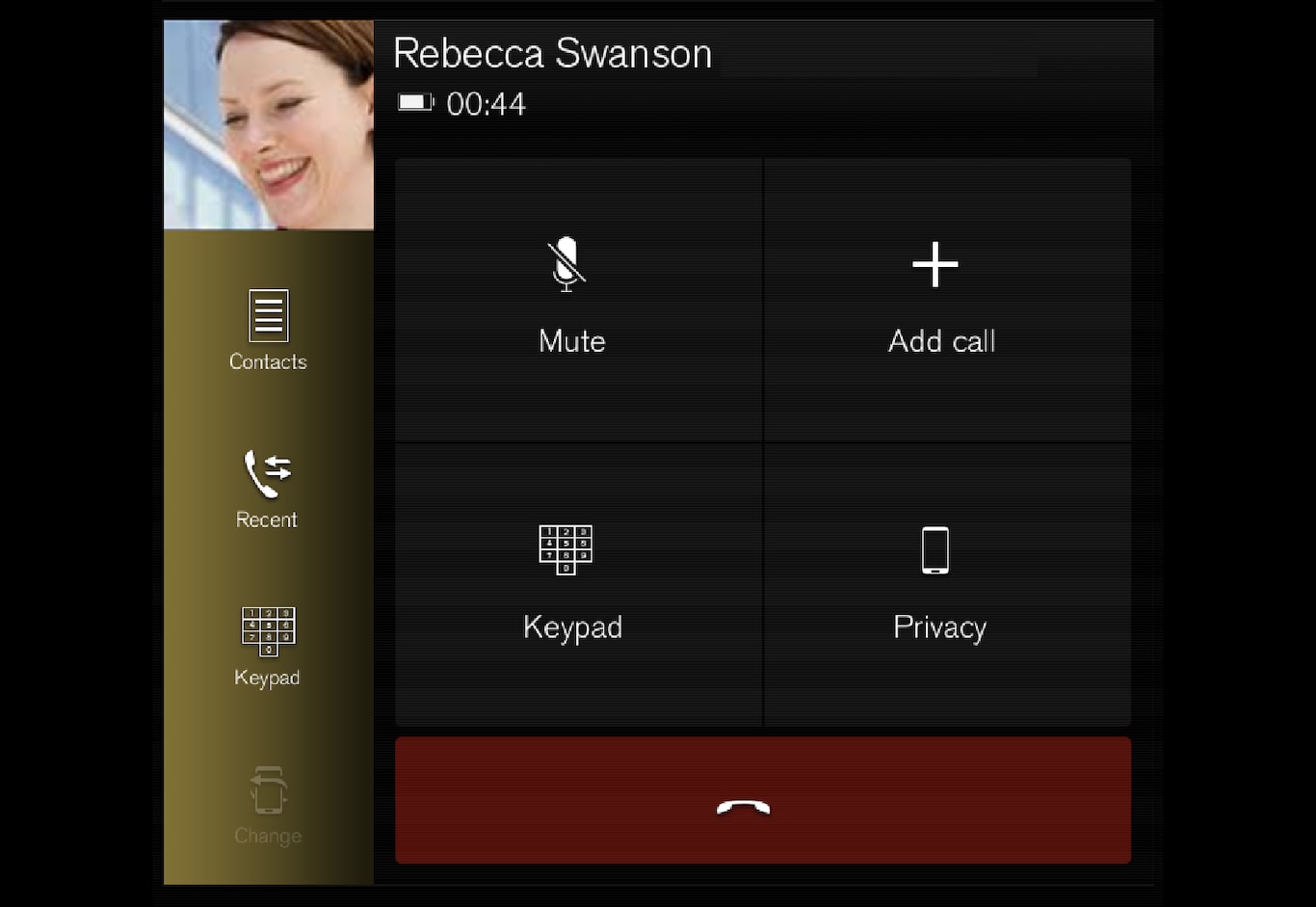Open Recent calls in the sidebar

point(267,490)
